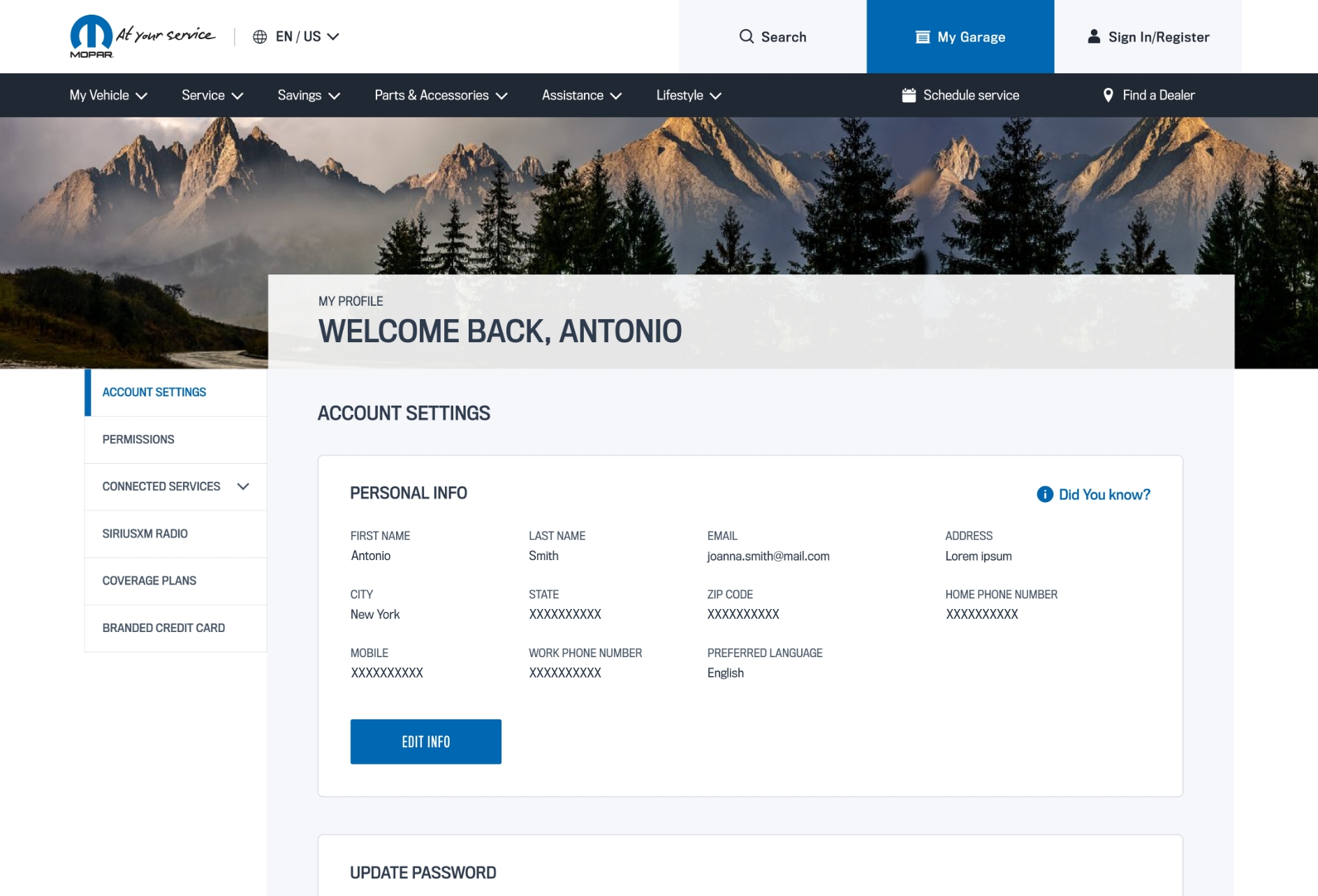Screen dimensions: 1318x896
Task: Open the Savings dropdown menu
Action: pyautogui.click(x=309, y=96)
